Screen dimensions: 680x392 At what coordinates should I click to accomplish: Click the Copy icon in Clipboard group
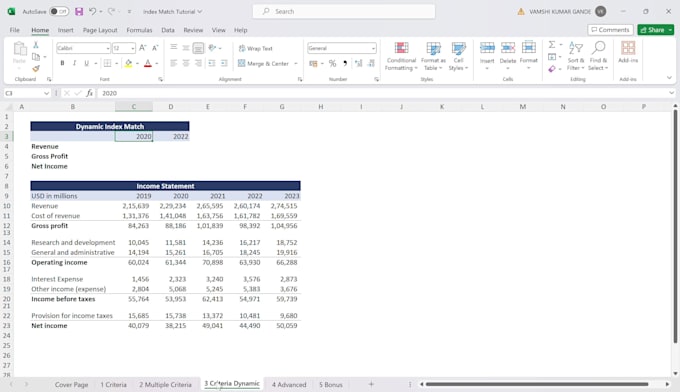click(x=36, y=57)
